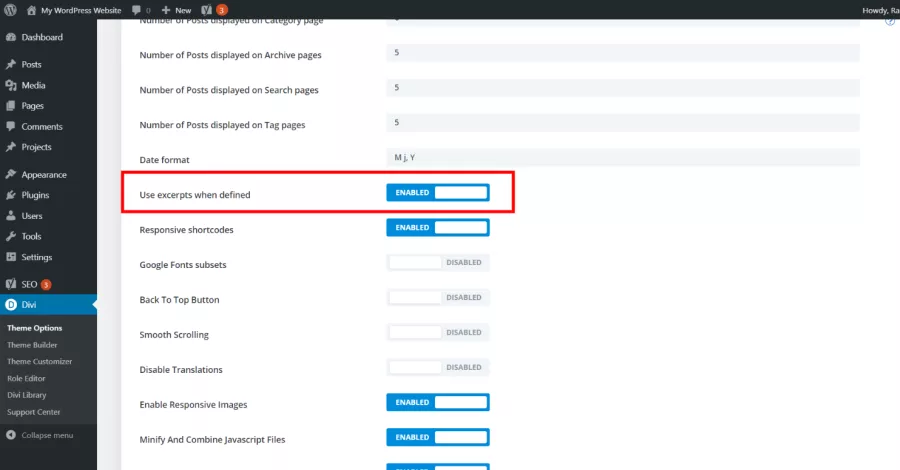Enable the Back To Top Button toggle
Viewport: 900px width, 470px height.
point(438,298)
